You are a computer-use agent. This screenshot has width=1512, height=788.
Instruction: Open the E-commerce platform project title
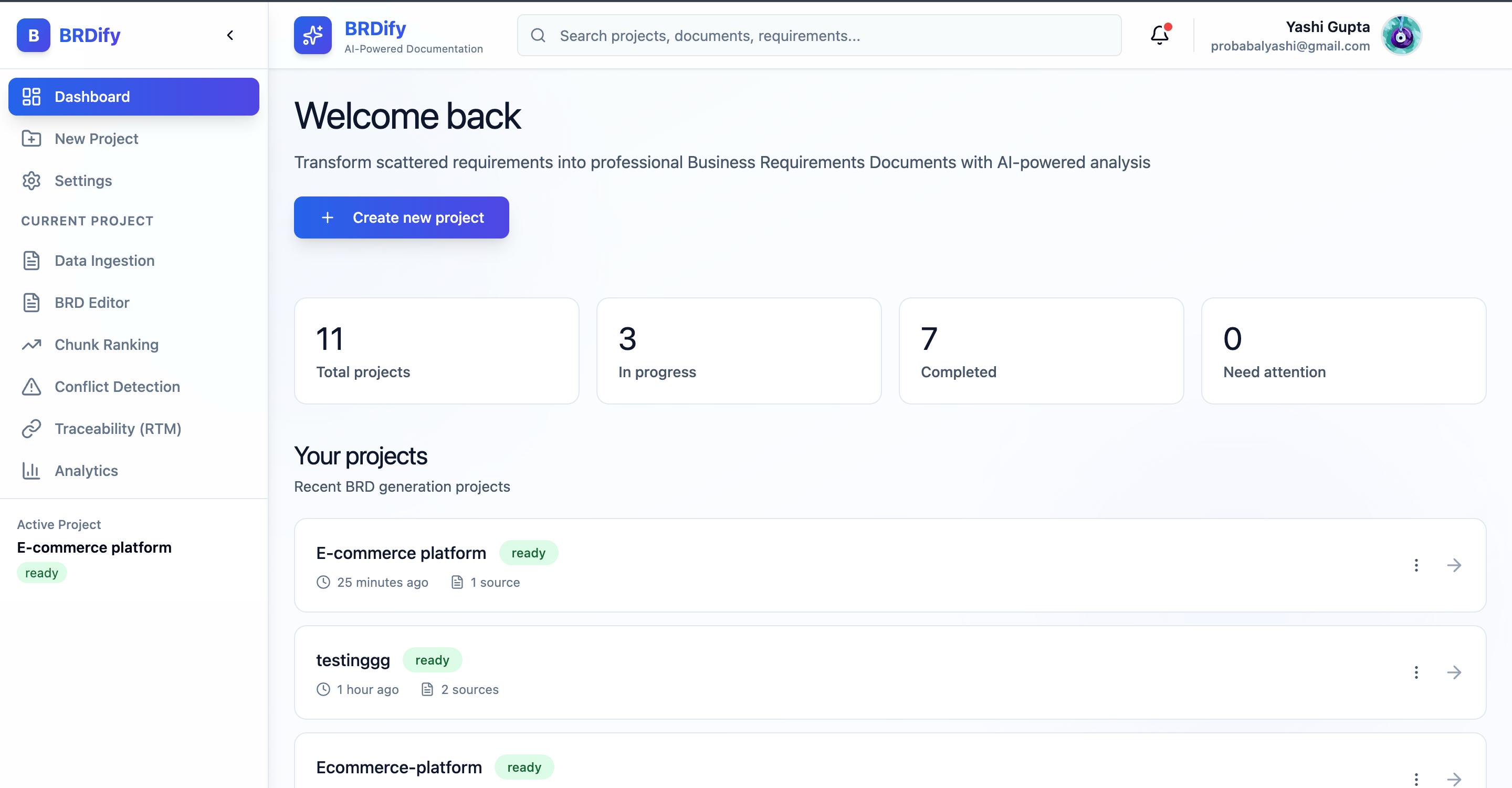(401, 553)
